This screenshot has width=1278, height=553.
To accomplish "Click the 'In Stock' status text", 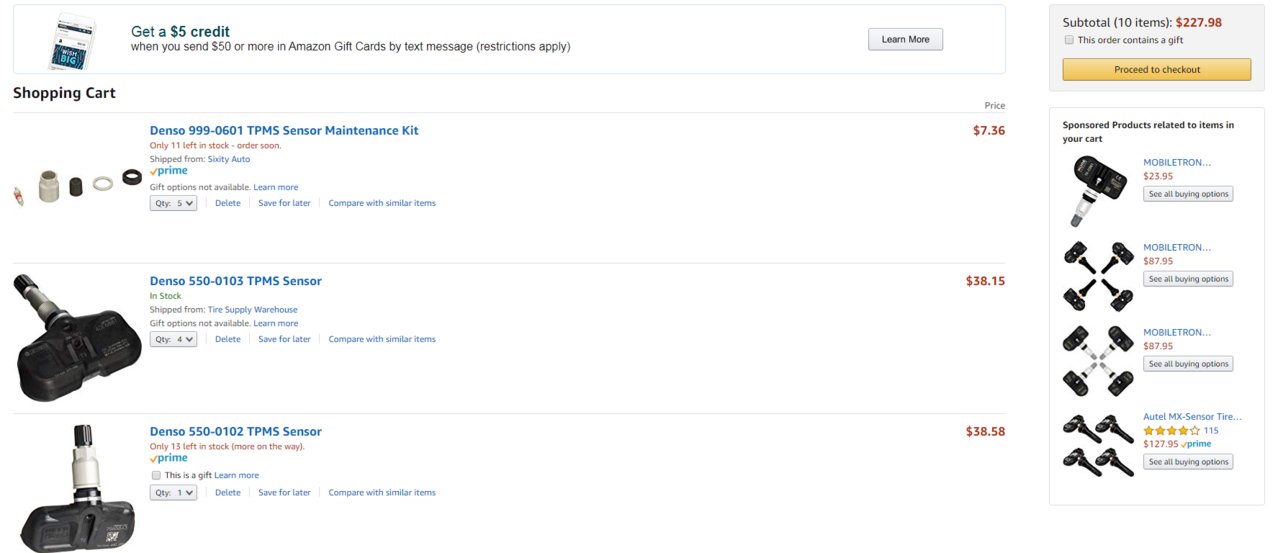I will click(166, 297).
